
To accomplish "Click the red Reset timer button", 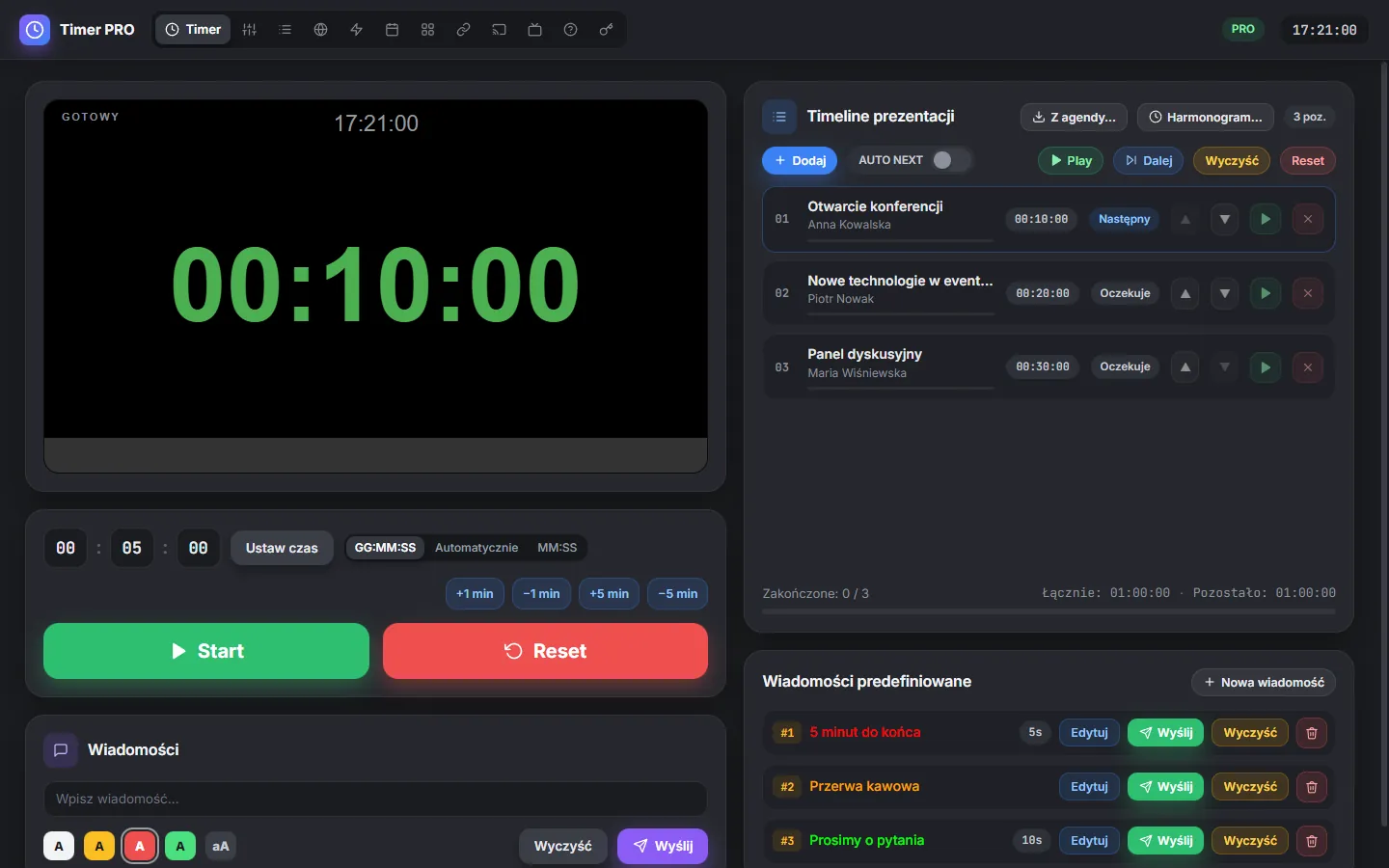I will tap(545, 651).
